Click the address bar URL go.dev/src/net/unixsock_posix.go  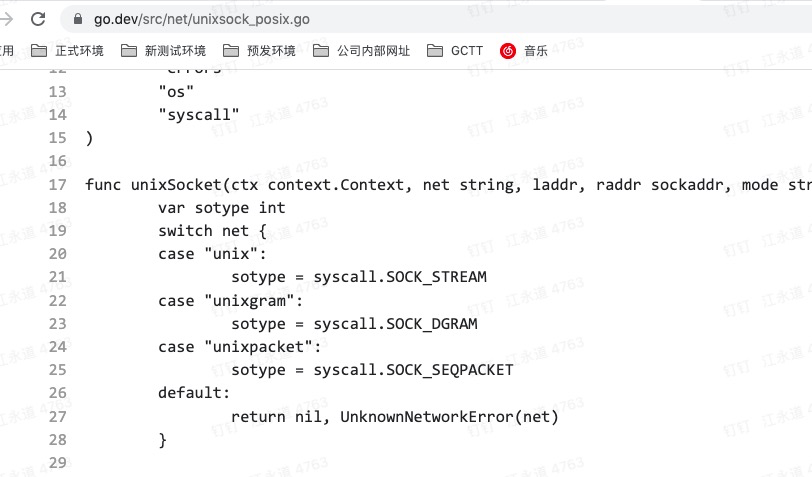(x=201, y=20)
